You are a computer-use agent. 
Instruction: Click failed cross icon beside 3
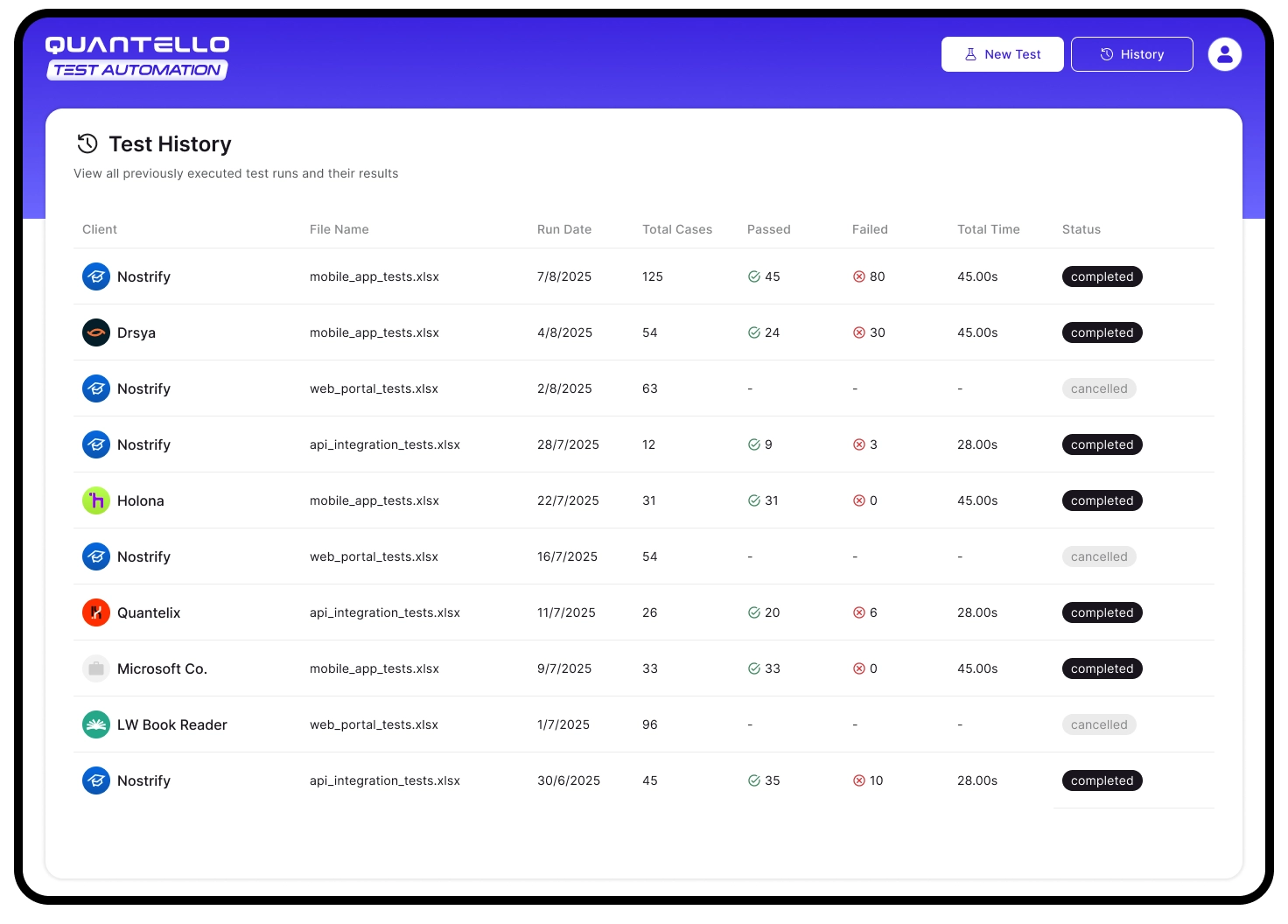pos(858,444)
